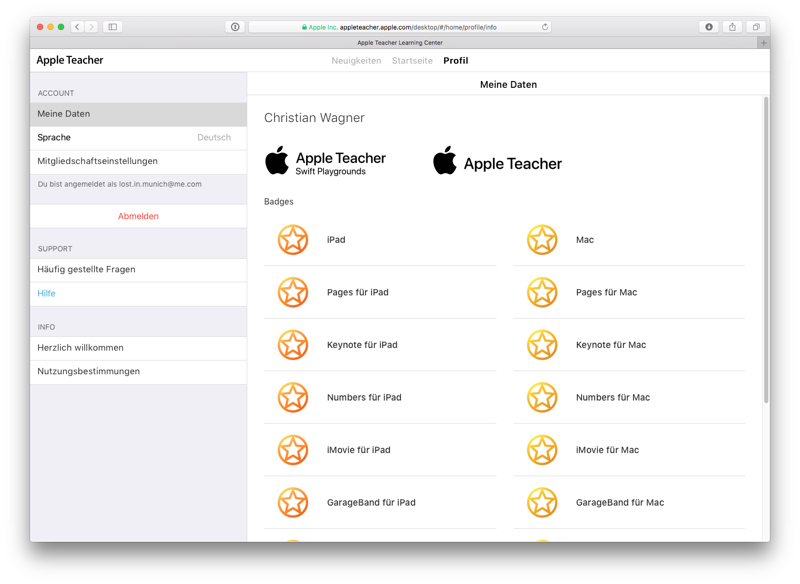
Task: Click the iPad badge label
Action: coord(336,240)
